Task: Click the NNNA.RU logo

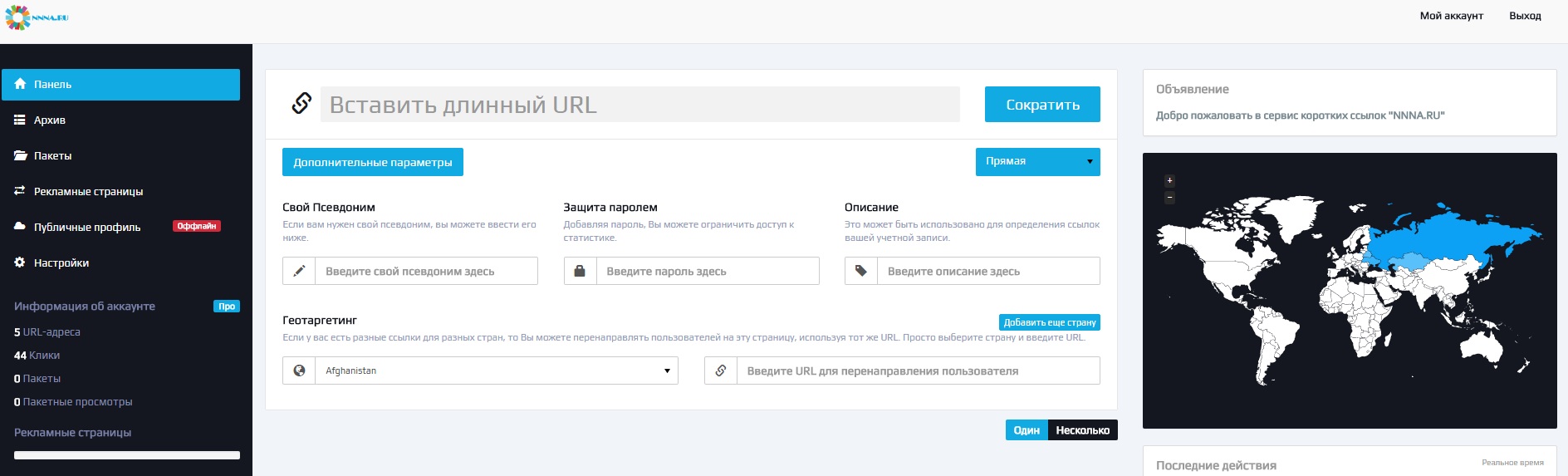Action: [37, 17]
